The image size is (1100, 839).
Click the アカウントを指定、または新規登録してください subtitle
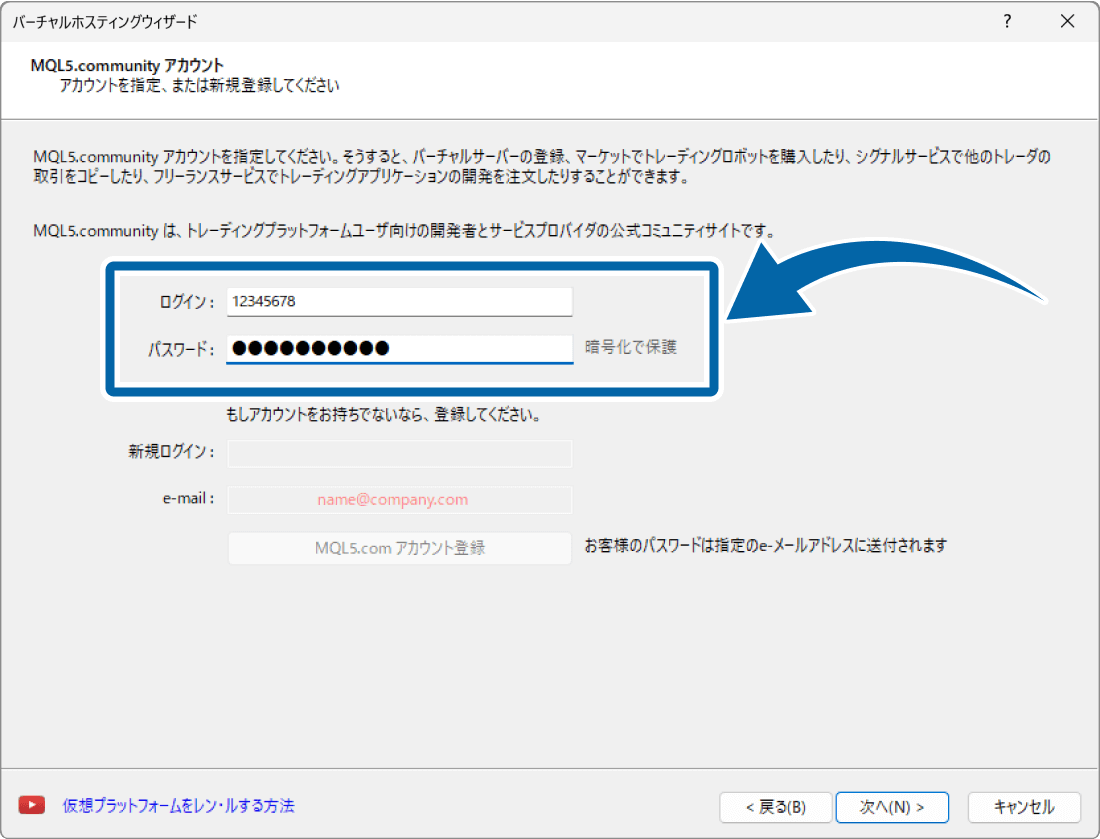tap(199, 86)
